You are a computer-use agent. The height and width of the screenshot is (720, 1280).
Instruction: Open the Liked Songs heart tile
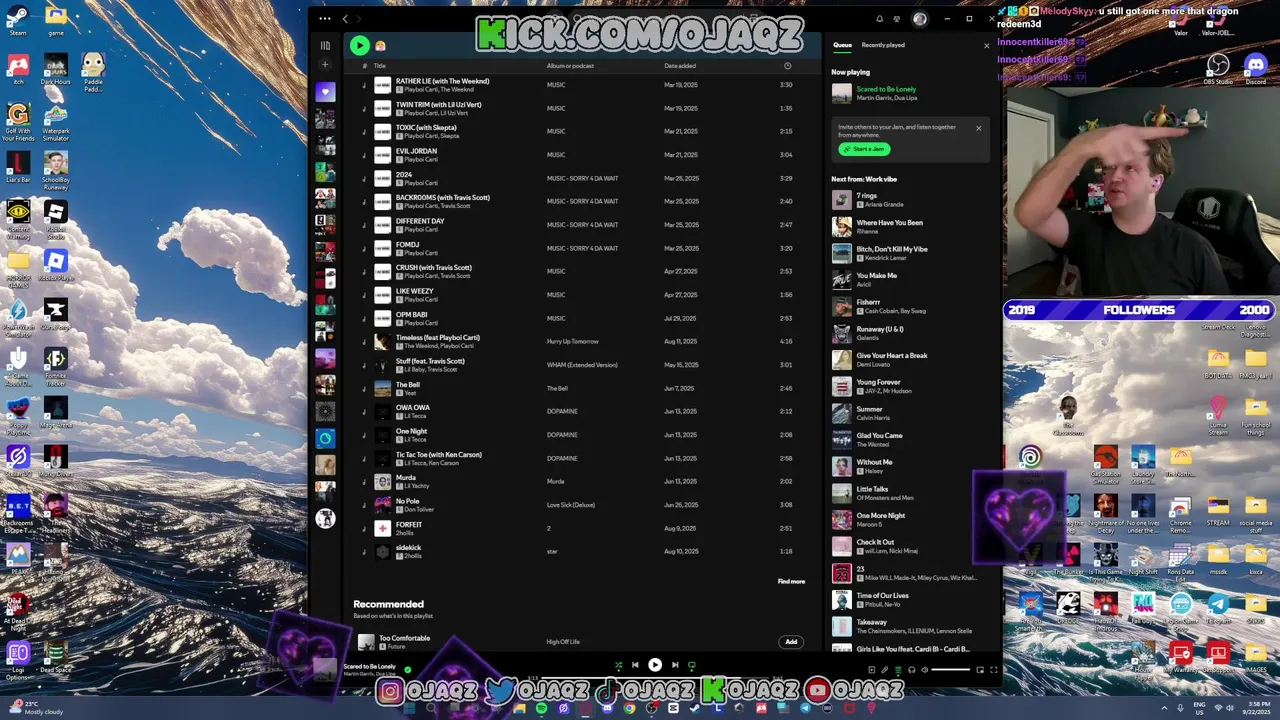point(325,92)
